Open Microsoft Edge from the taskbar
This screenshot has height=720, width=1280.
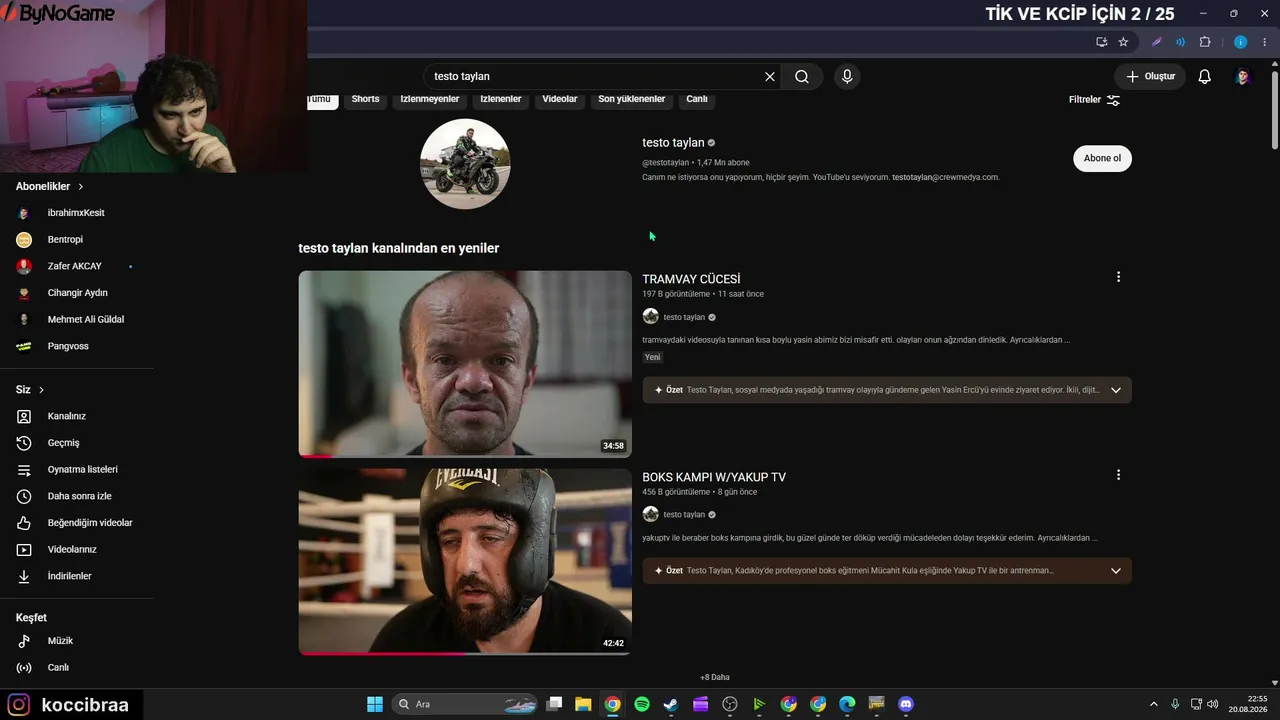pyautogui.click(x=847, y=704)
